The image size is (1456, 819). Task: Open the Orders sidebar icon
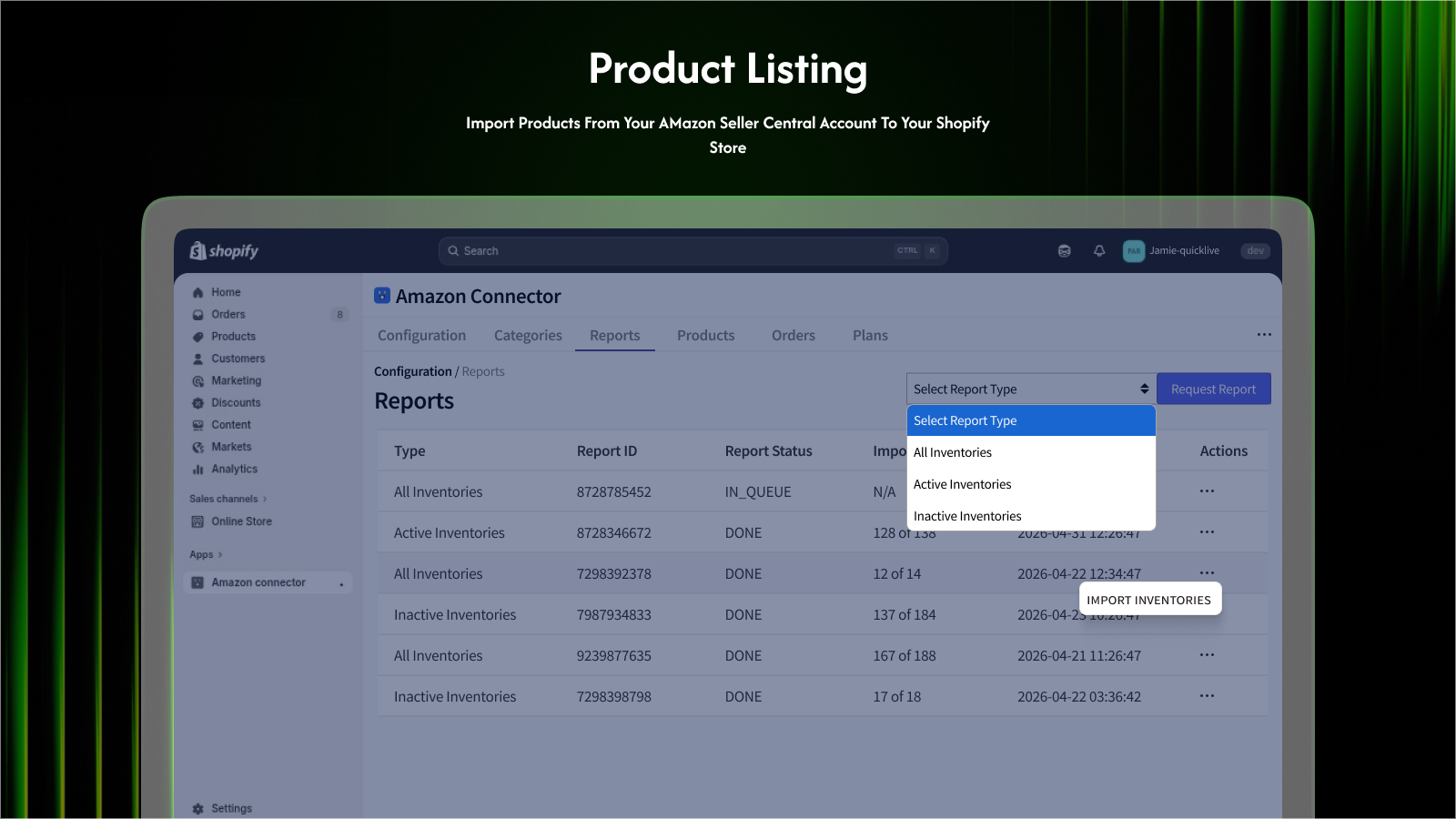[x=197, y=315]
